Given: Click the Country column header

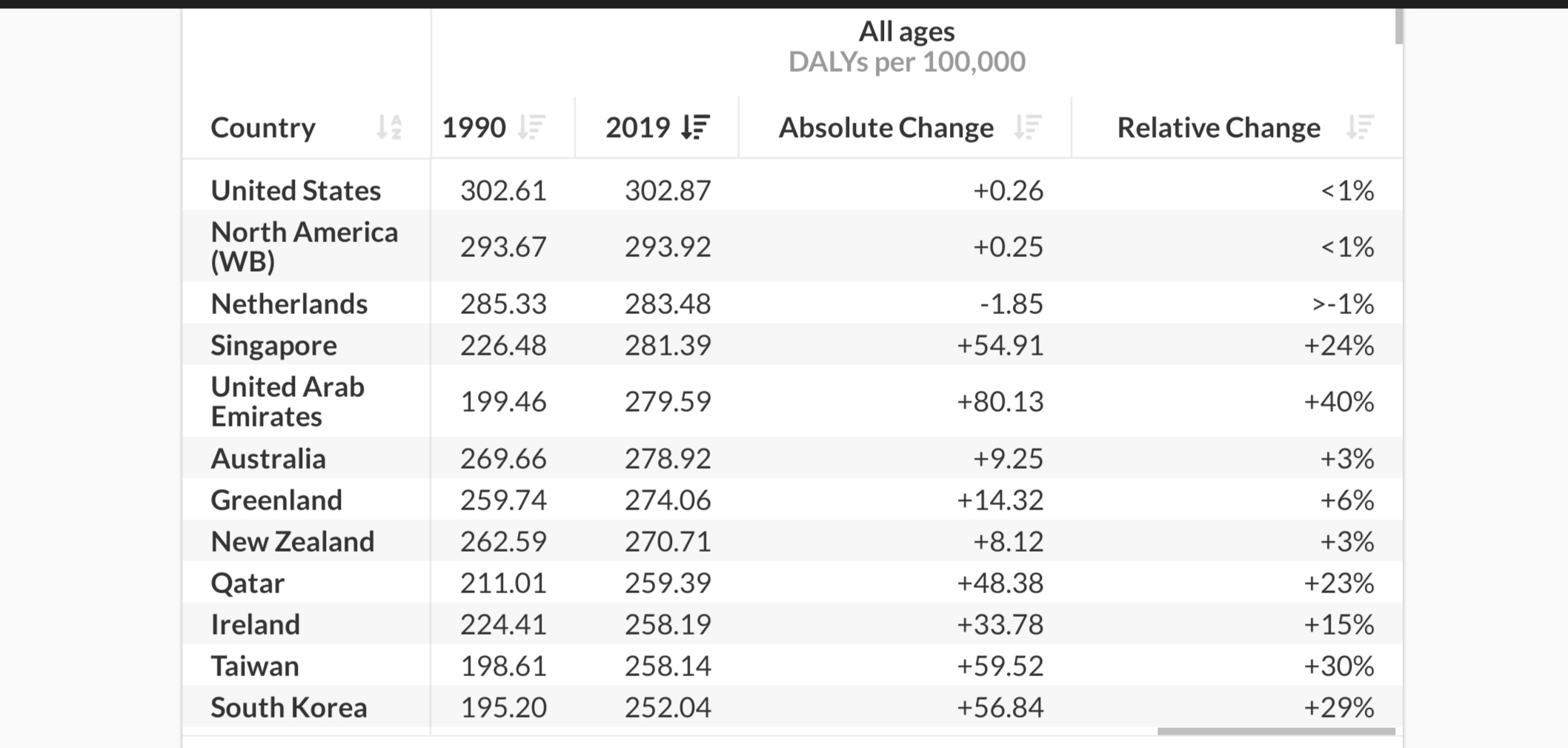Looking at the screenshot, I should point(263,127).
